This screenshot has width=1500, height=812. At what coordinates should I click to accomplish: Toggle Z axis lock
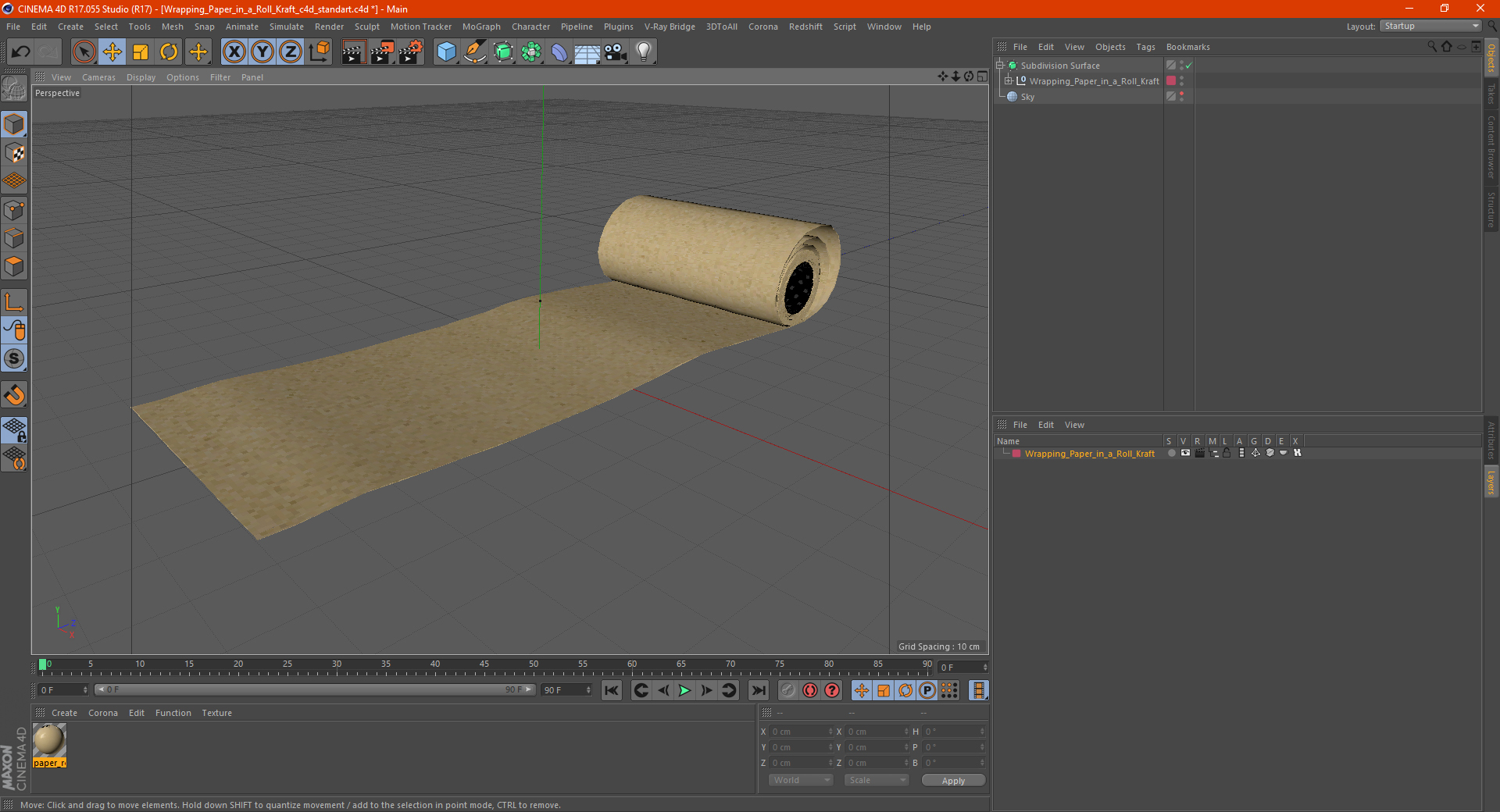pos(291,52)
